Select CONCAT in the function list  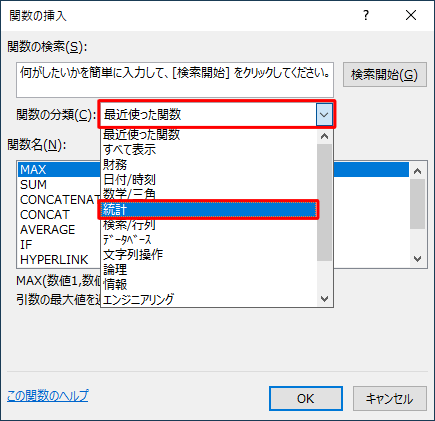coord(59,215)
